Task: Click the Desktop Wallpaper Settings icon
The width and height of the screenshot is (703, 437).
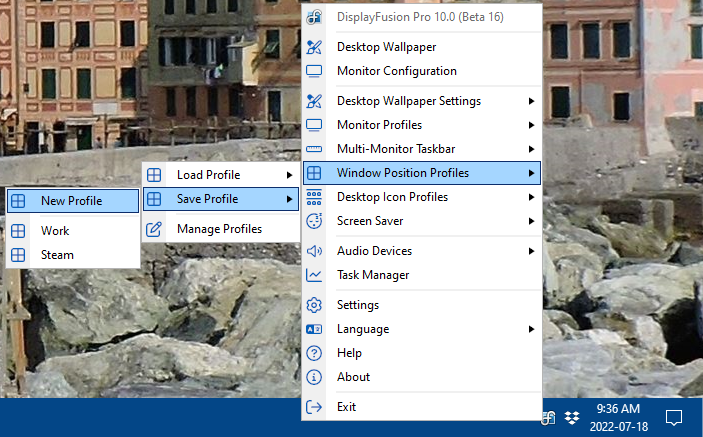Action: click(314, 101)
